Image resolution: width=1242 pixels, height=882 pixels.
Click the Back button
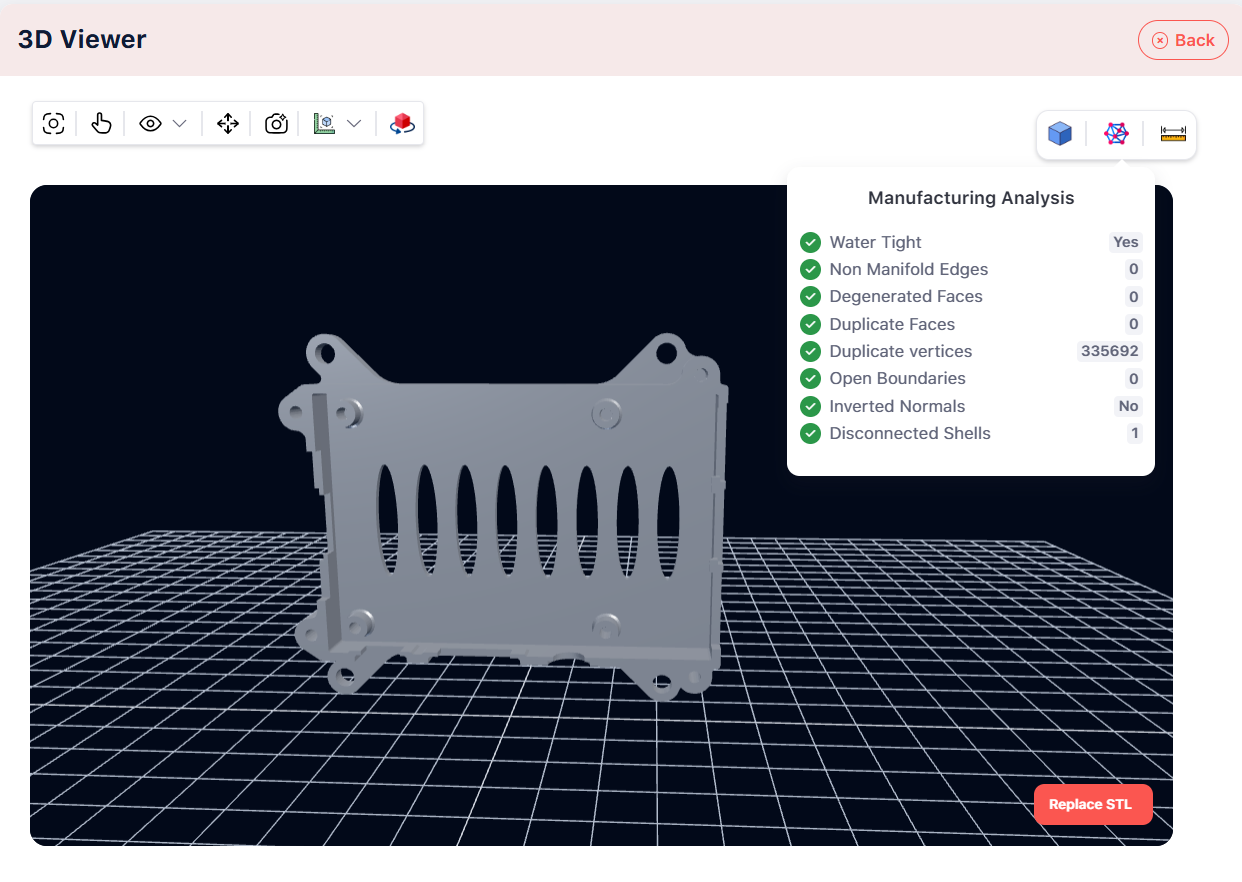[1183, 40]
